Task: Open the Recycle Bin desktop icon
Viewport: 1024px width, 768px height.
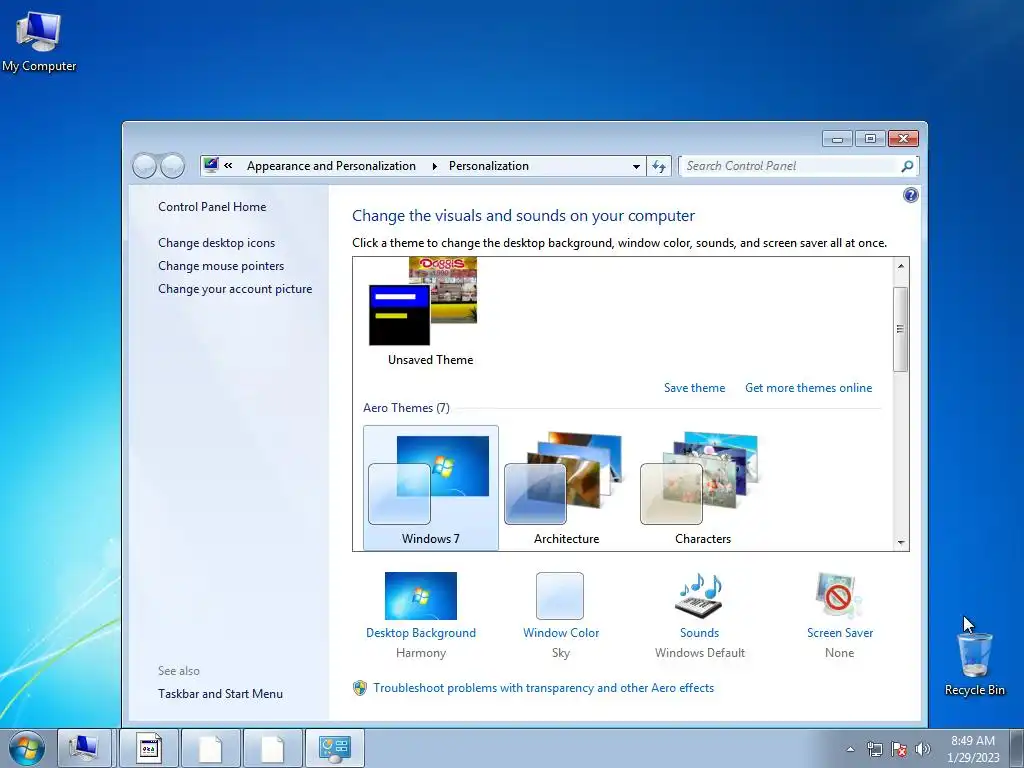Action: [974, 664]
